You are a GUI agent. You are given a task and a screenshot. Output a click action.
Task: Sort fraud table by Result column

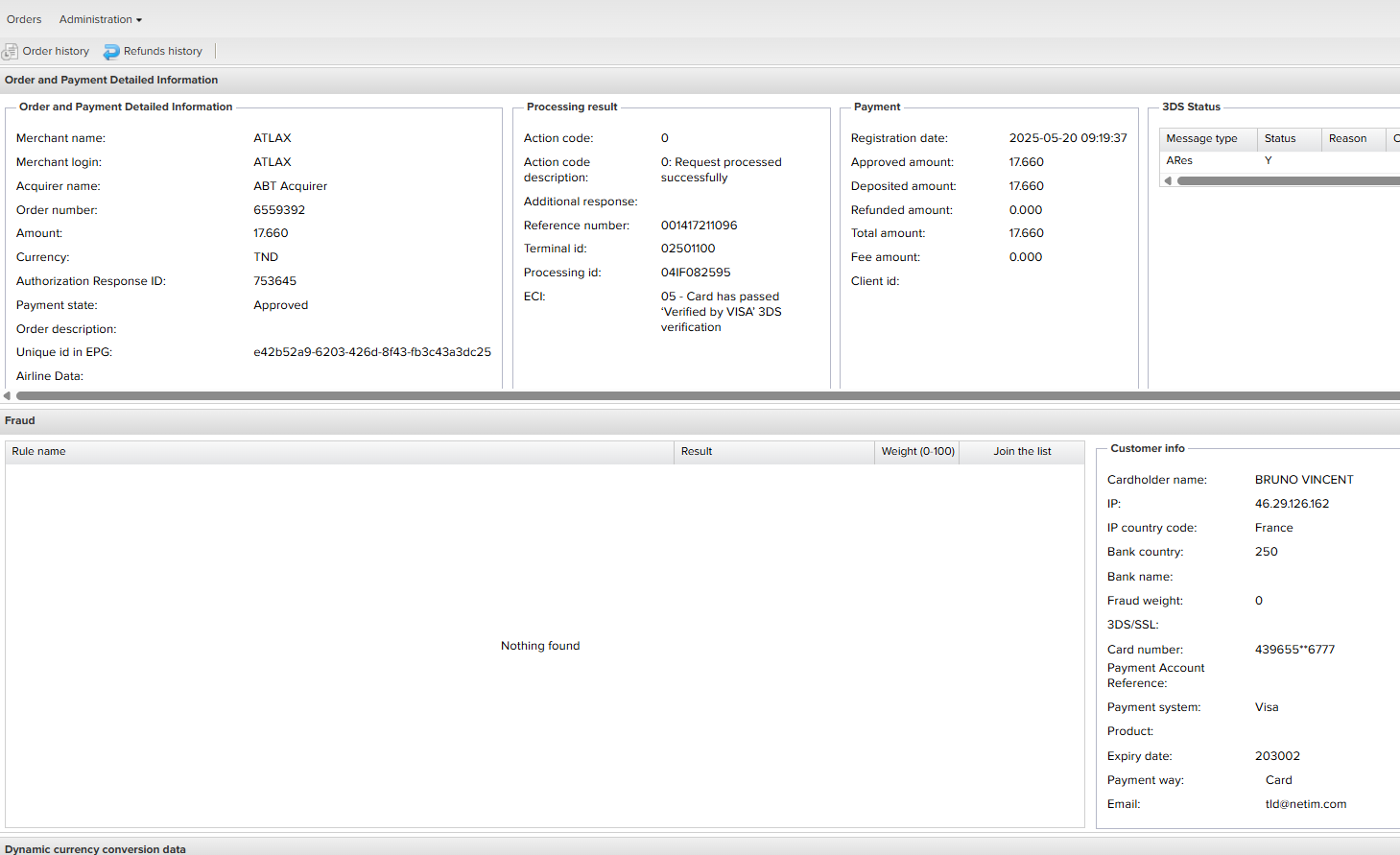[x=772, y=452]
